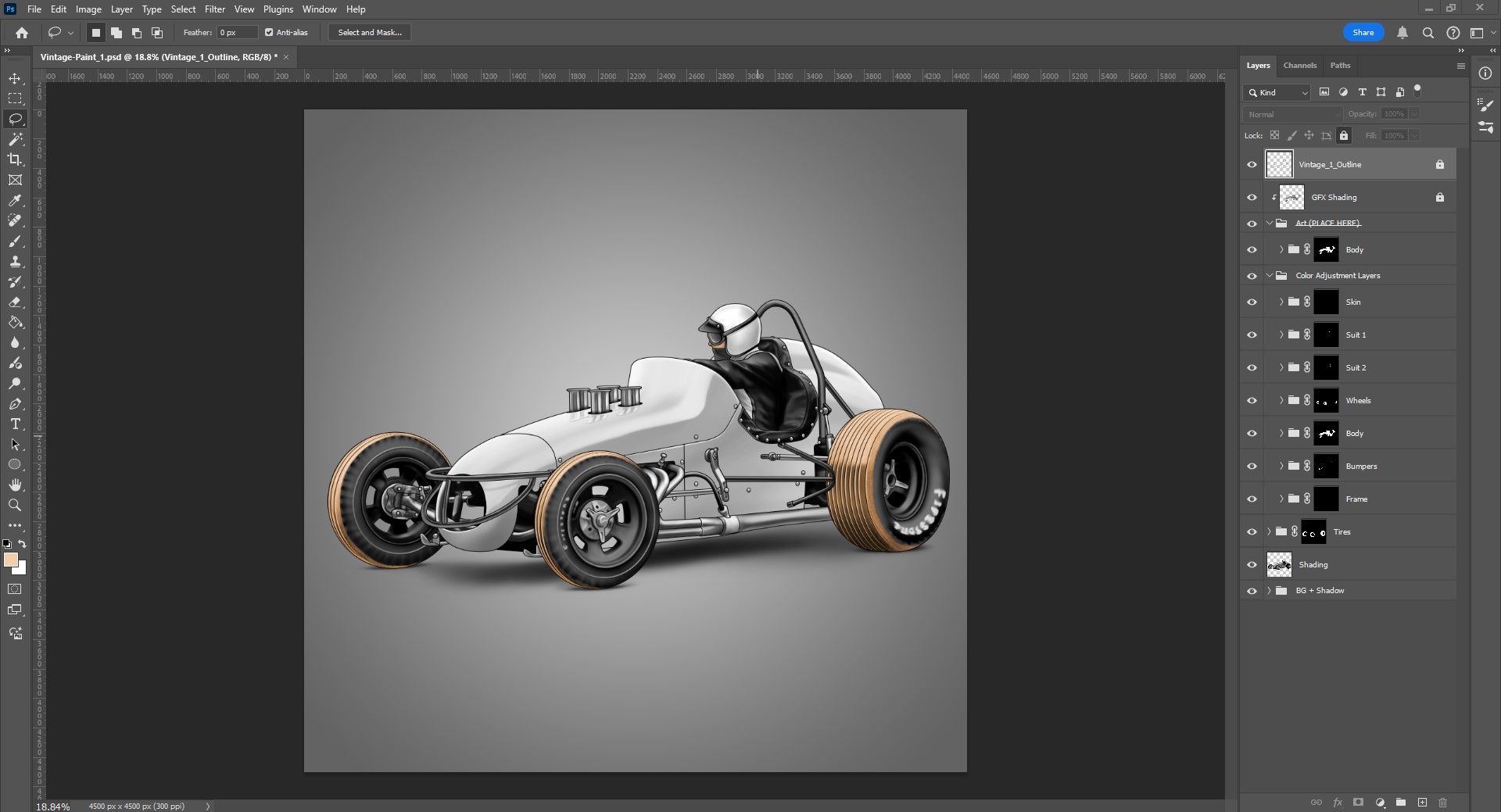The width and height of the screenshot is (1501, 812).
Task: Select the Brush tool
Action: (15, 241)
